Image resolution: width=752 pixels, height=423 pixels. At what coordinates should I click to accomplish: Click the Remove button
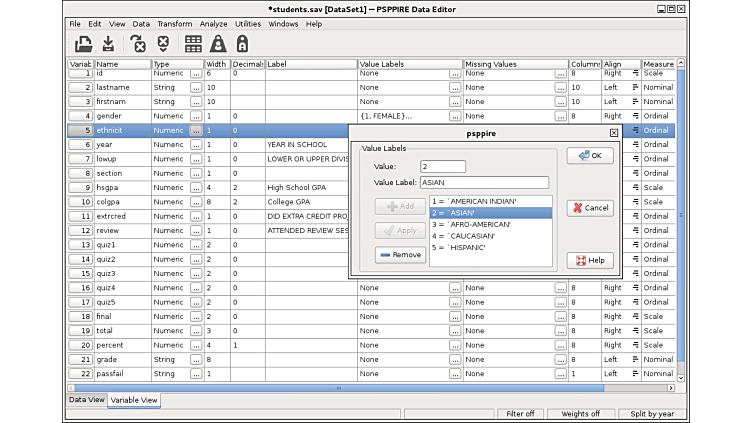(x=400, y=255)
